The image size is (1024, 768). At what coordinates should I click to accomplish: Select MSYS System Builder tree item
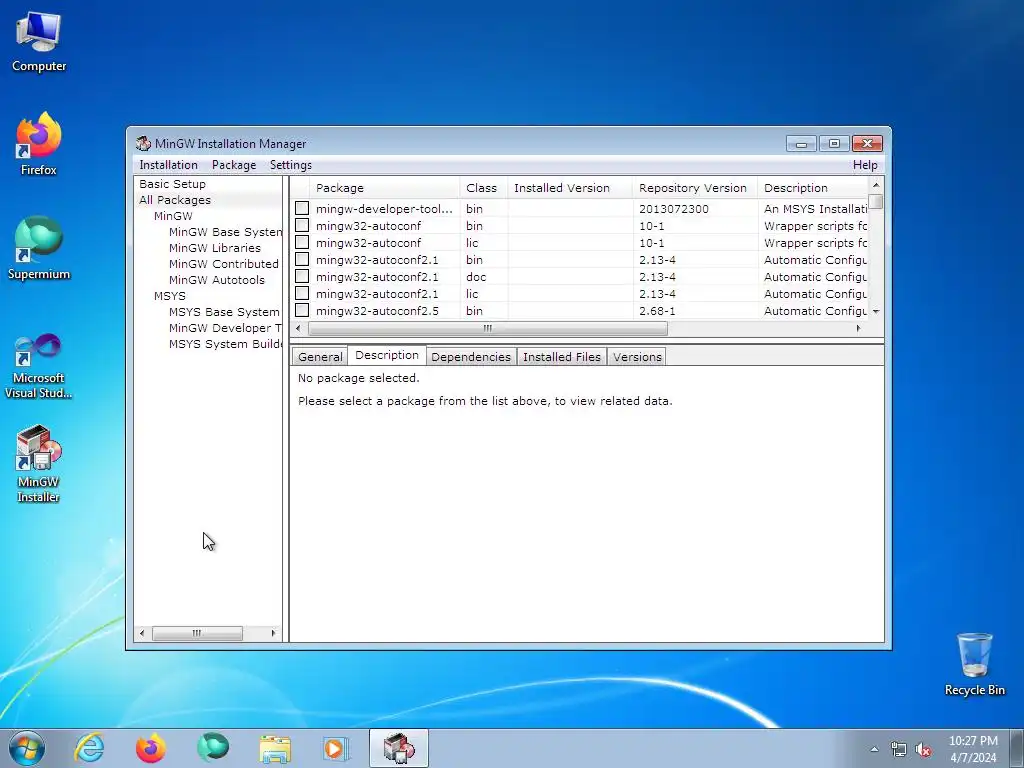click(225, 344)
